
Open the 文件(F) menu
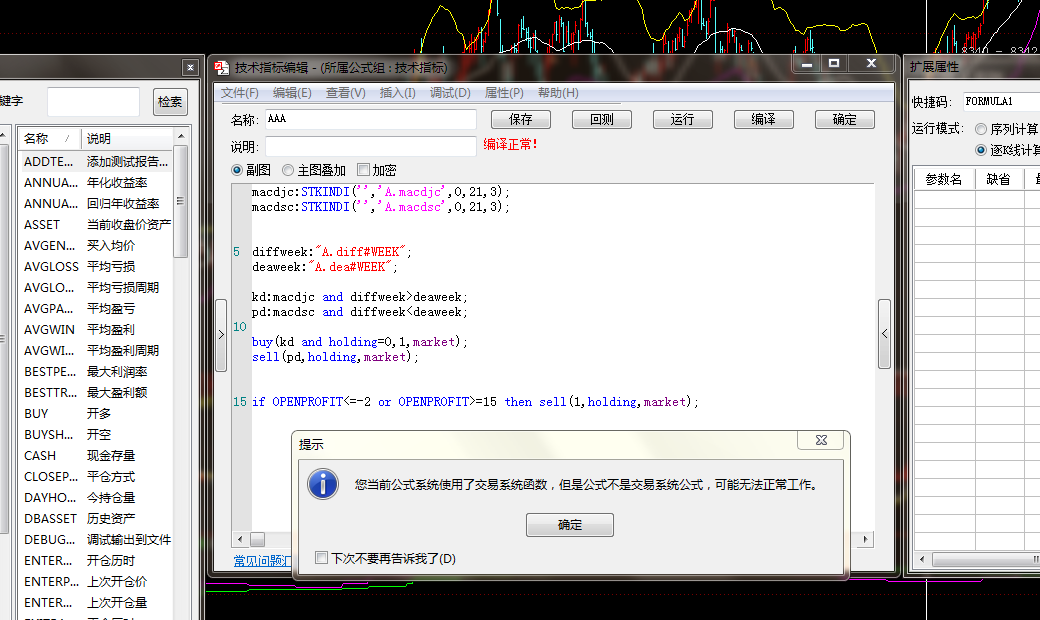(x=239, y=93)
